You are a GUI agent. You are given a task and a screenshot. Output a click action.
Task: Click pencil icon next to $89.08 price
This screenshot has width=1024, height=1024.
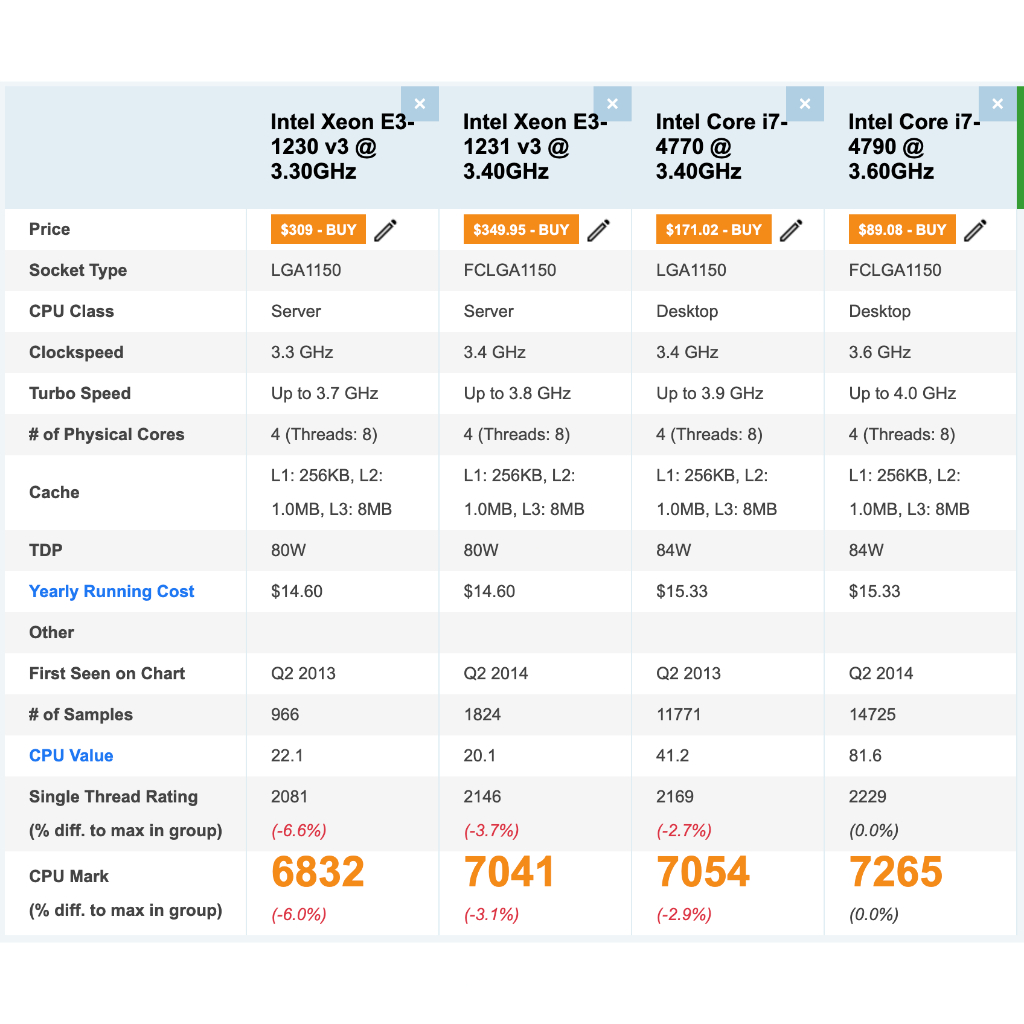[975, 230]
